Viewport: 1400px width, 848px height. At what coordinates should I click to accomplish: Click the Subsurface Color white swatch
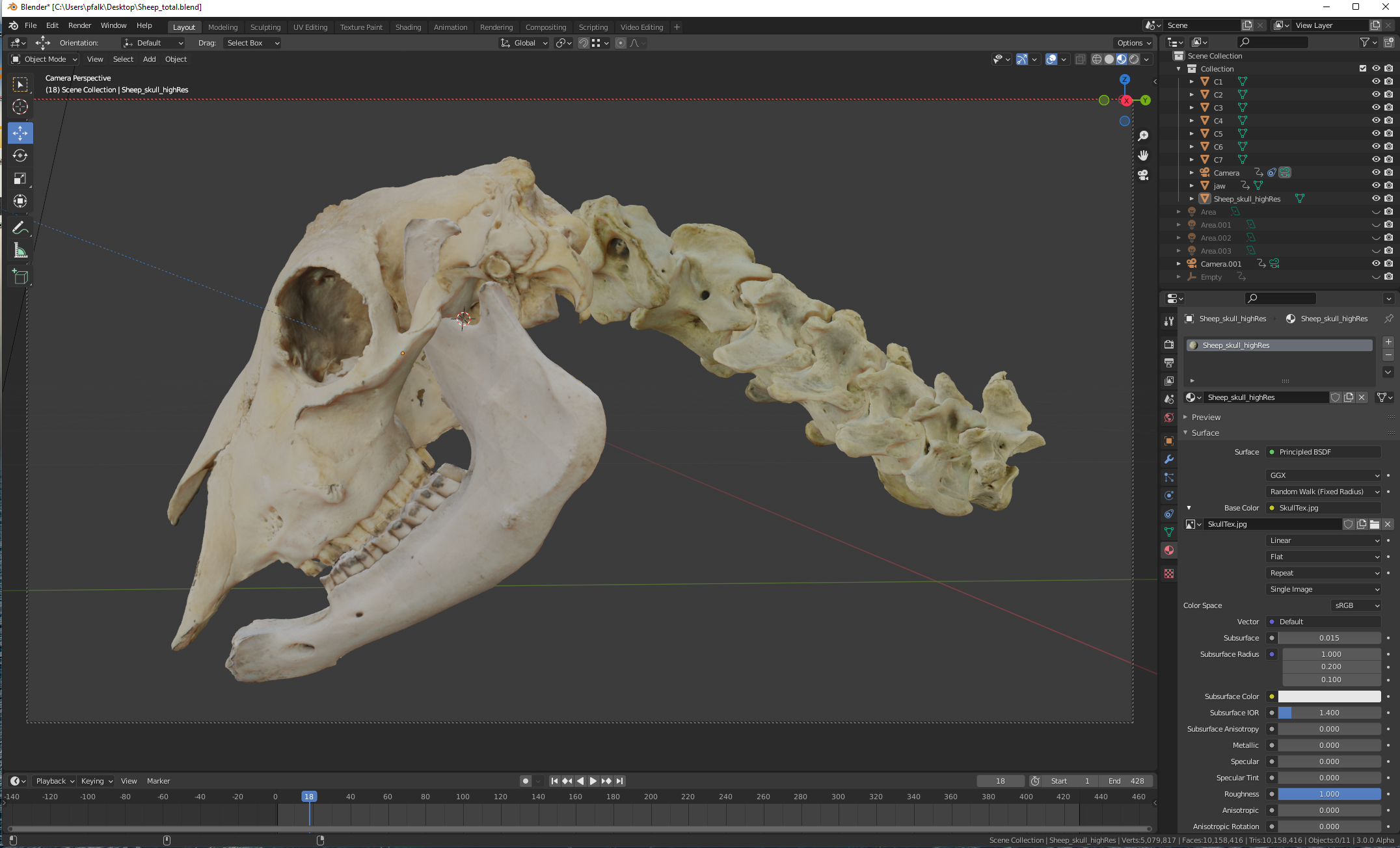tap(1329, 696)
